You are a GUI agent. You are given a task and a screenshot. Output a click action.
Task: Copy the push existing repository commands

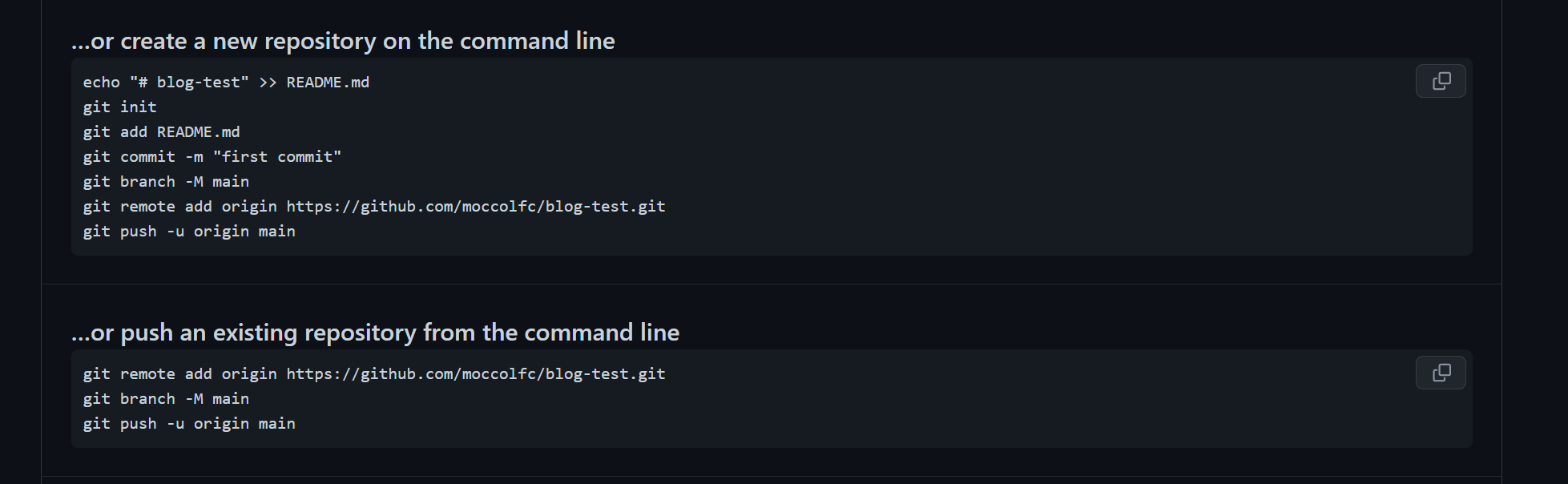(x=1441, y=373)
